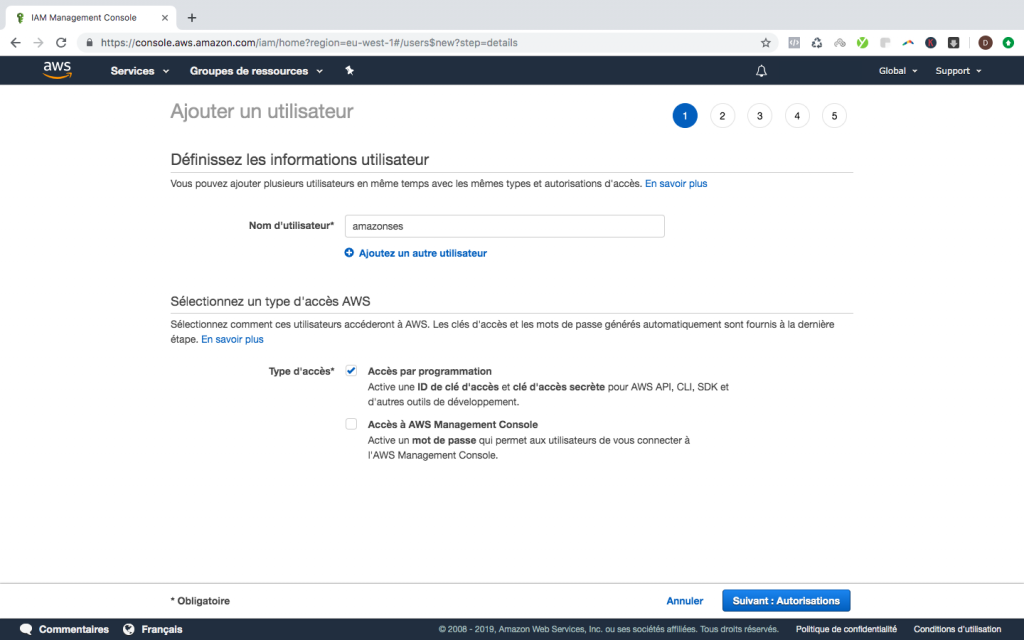The height and width of the screenshot is (640, 1024).
Task: Click the Commentaires speech bubble icon
Action: (x=26, y=629)
